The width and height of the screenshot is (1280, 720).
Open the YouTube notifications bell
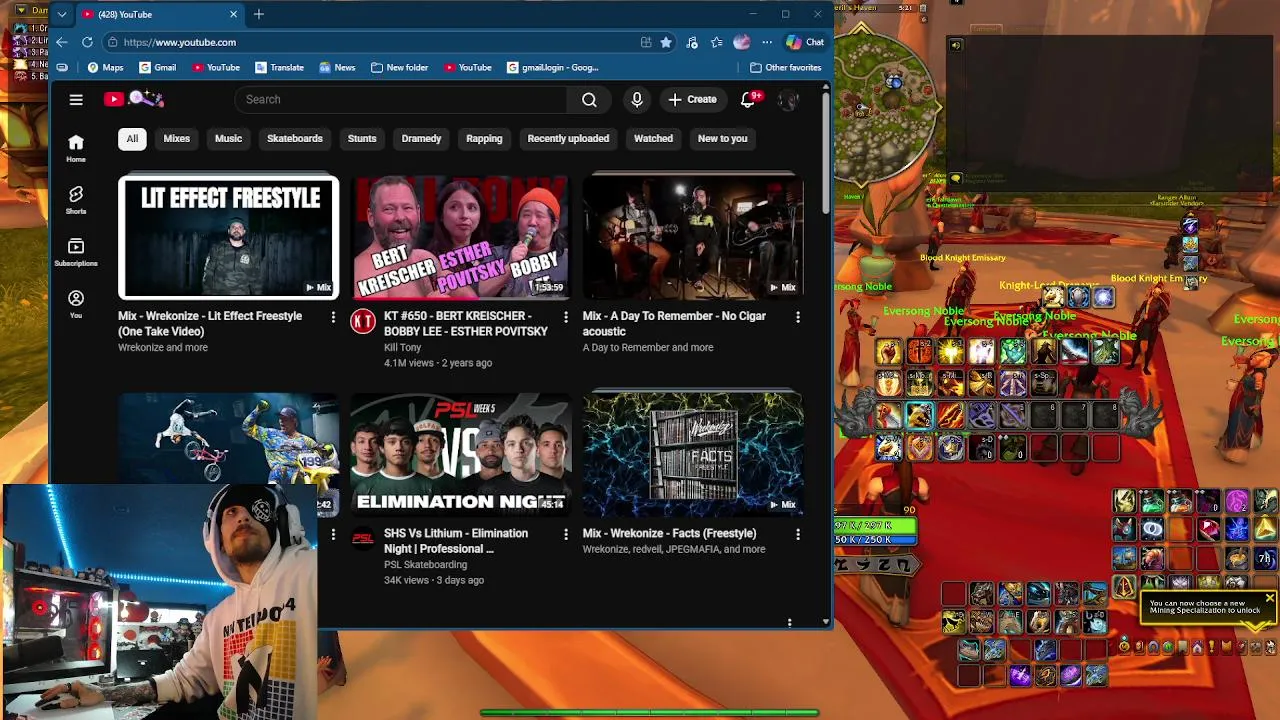click(x=748, y=99)
